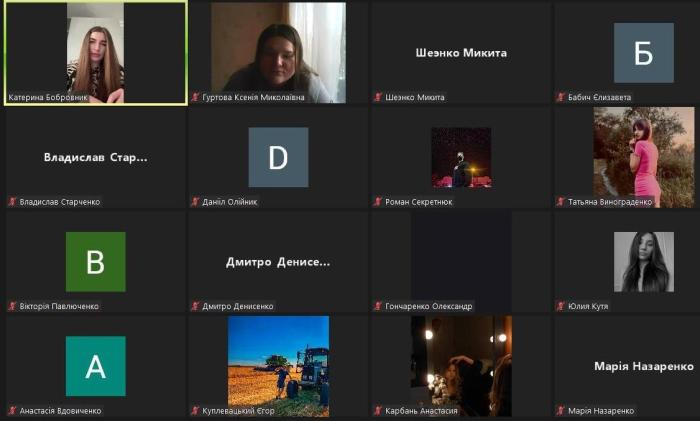Click the green B avatar of Вікторія Павлюченко
The width and height of the screenshot is (700, 421).
(x=95, y=262)
